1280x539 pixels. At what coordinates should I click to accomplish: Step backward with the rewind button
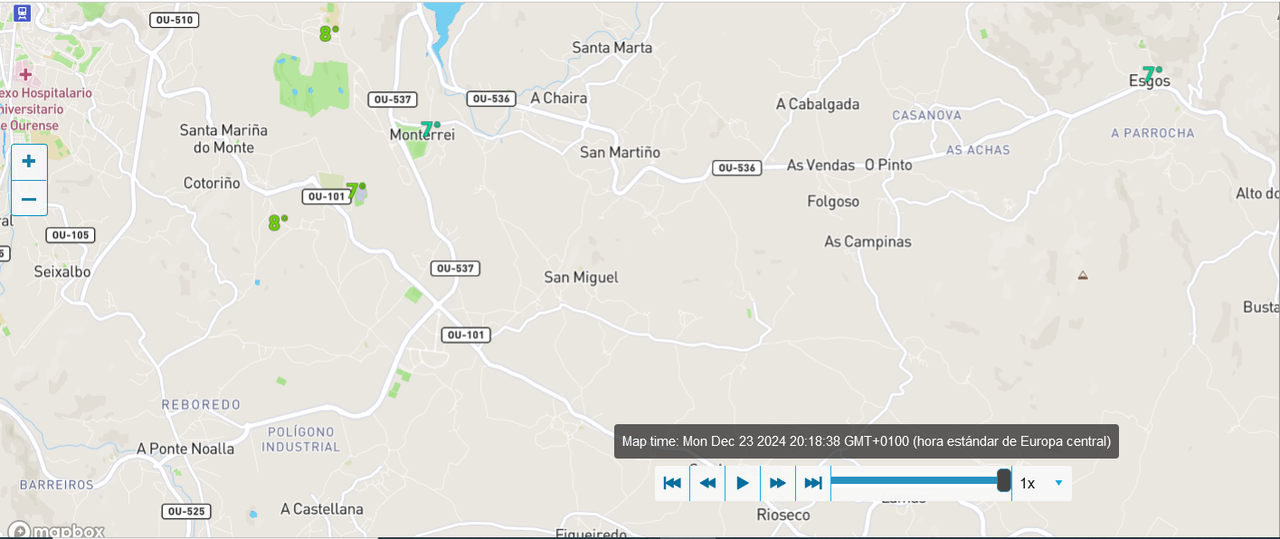[707, 483]
